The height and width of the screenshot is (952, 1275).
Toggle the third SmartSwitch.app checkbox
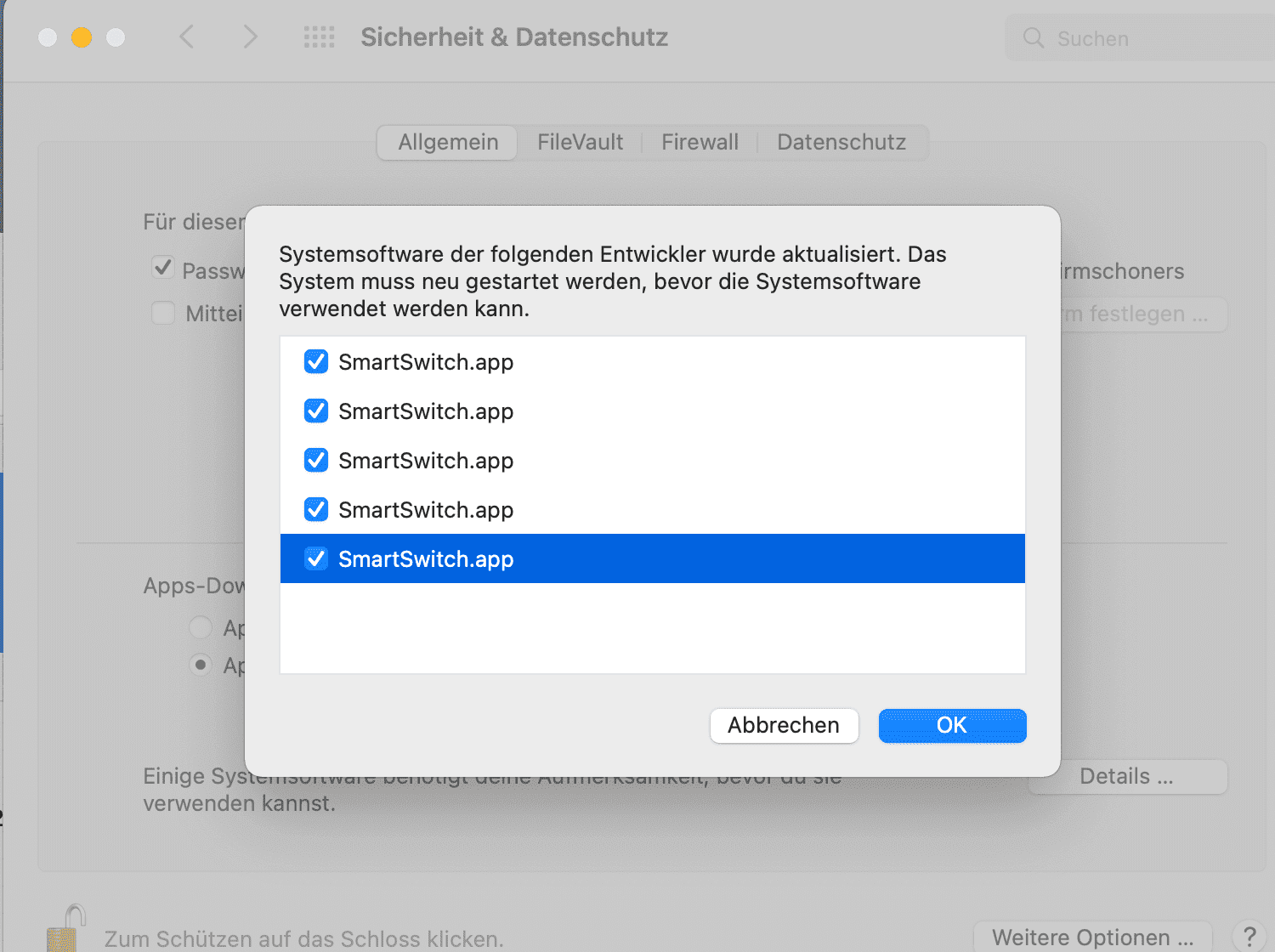coord(316,460)
